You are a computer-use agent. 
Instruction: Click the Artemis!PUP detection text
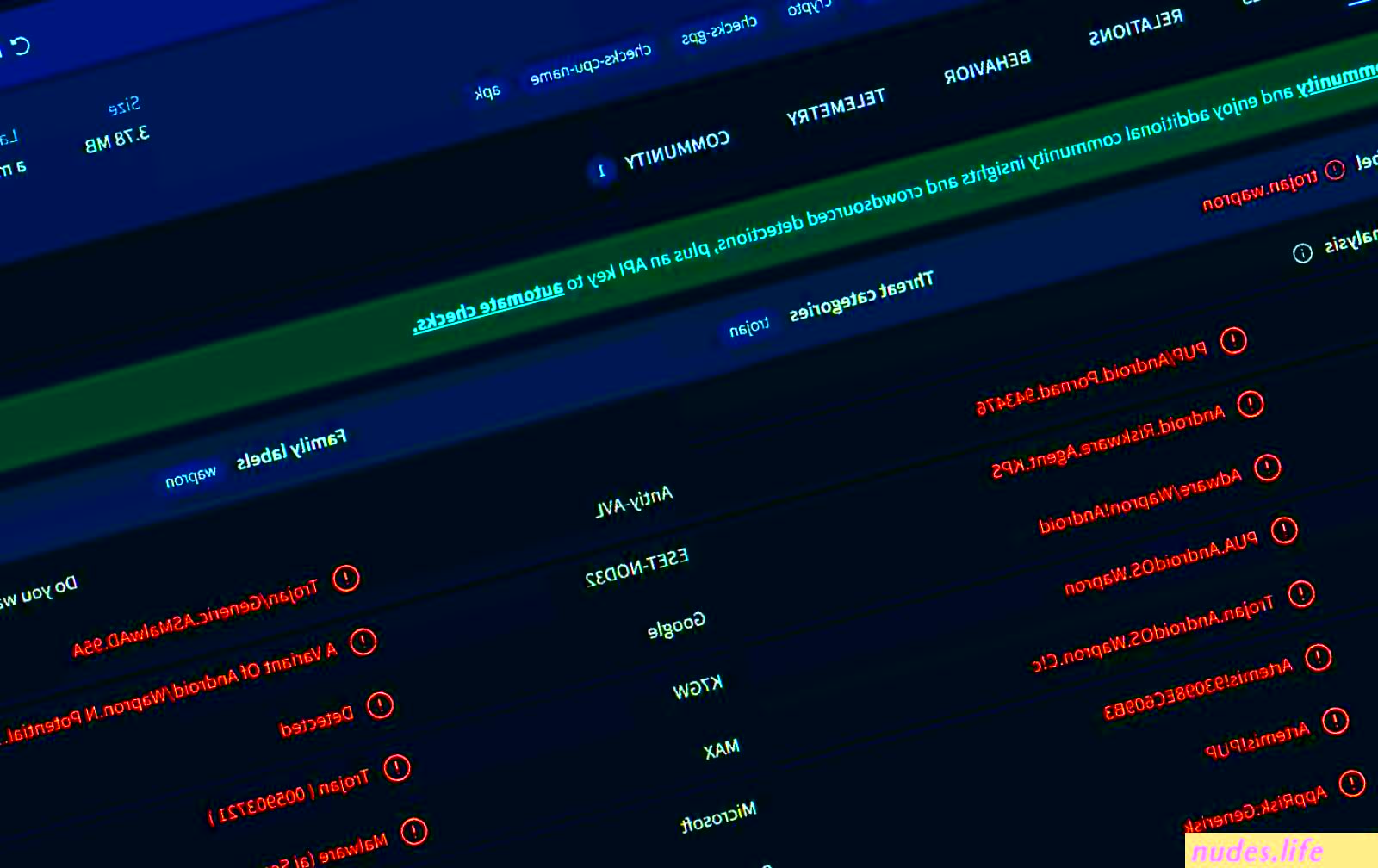[x=1257, y=740]
